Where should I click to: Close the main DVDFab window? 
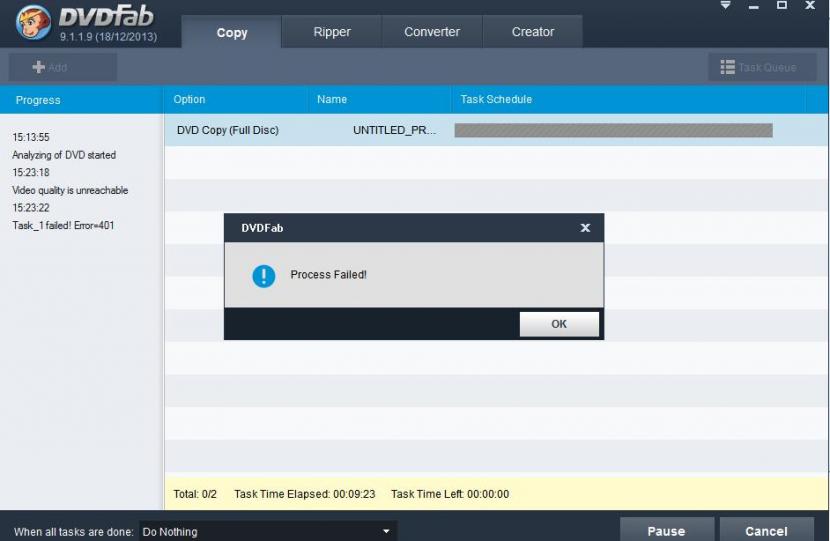pos(810,5)
